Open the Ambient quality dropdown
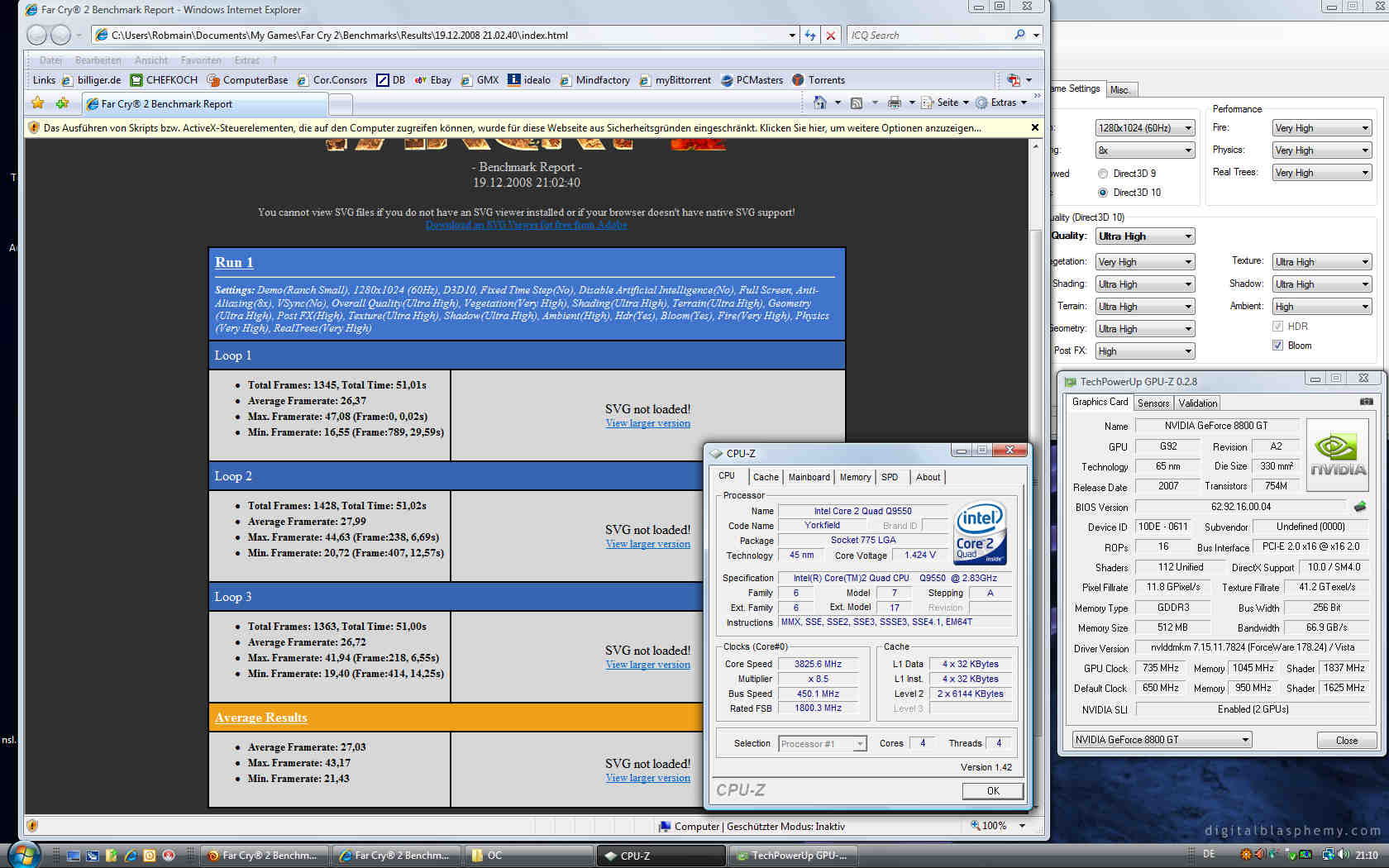 [x=1322, y=307]
